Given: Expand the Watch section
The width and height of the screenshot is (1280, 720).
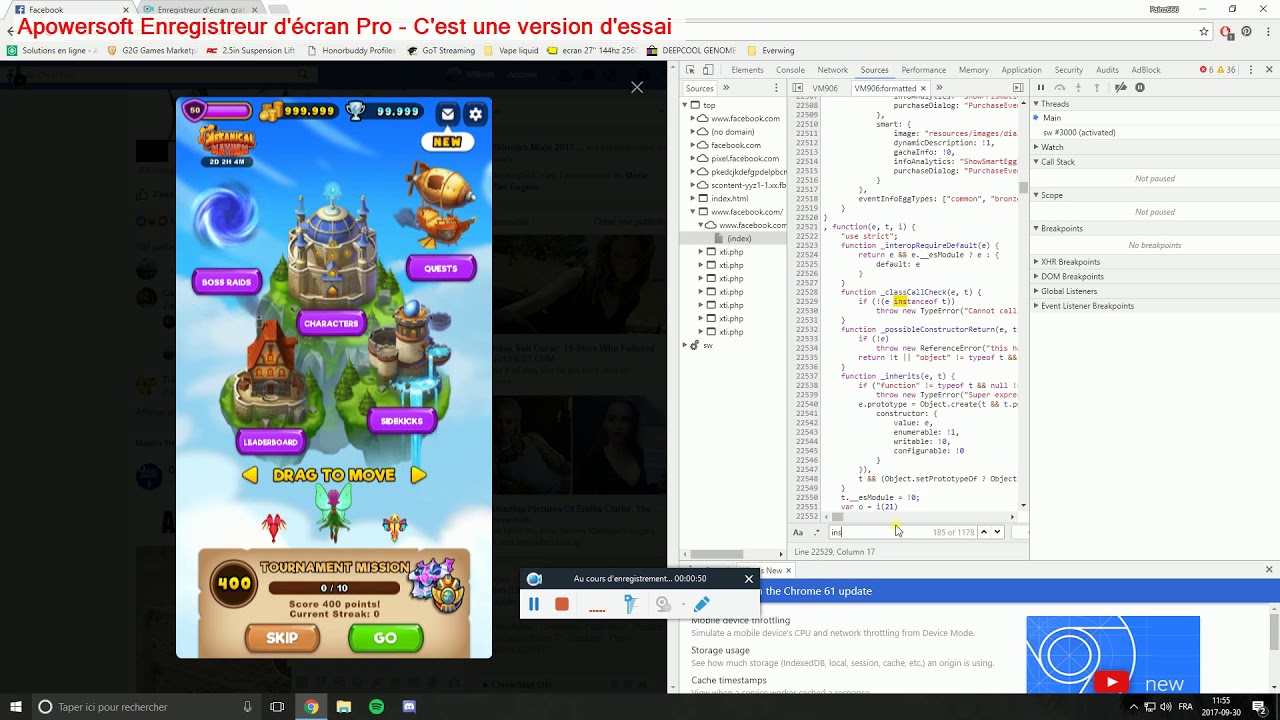Looking at the screenshot, I should tap(1153, 147).
